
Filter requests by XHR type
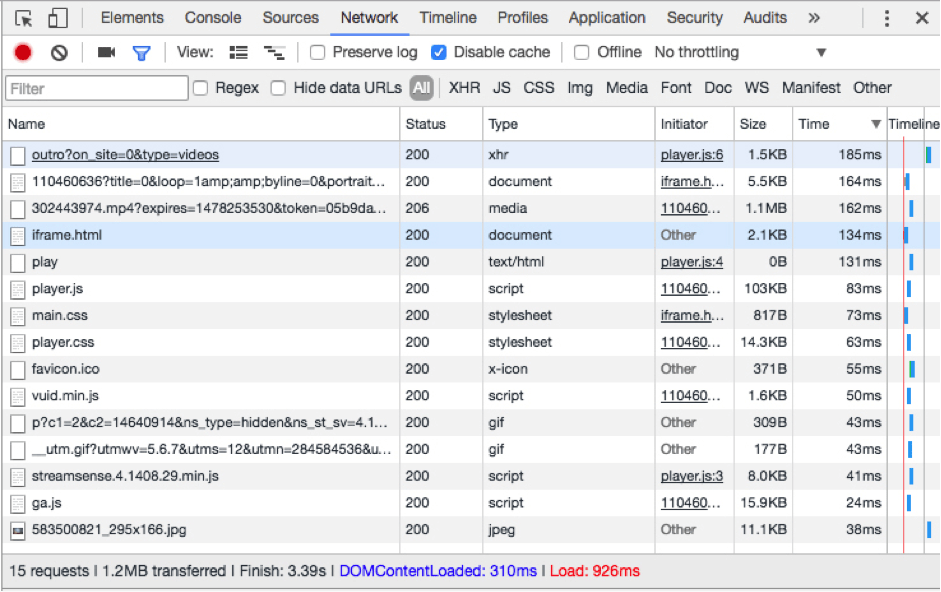click(x=464, y=88)
